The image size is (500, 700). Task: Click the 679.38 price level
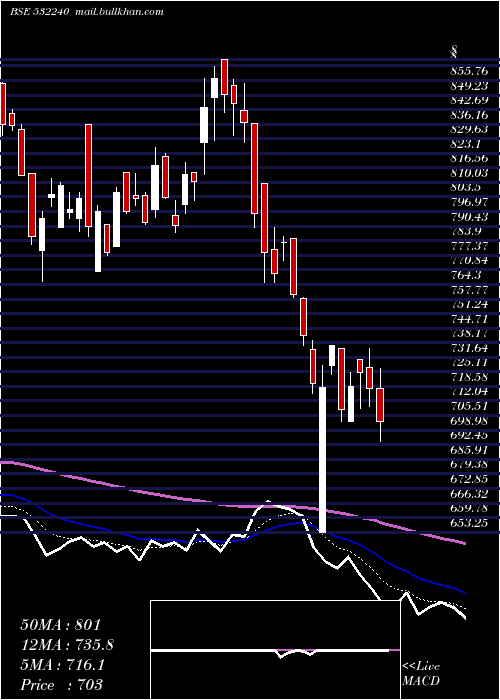click(469, 464)
